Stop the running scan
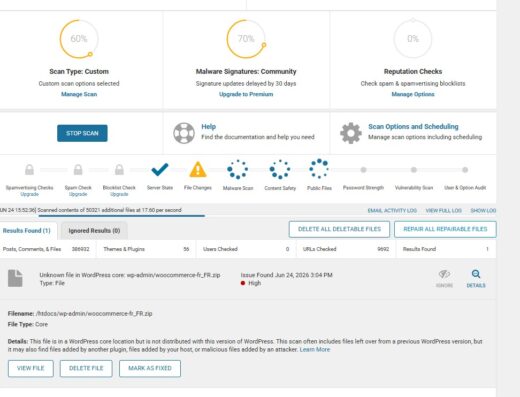 [x=82, y=133]
